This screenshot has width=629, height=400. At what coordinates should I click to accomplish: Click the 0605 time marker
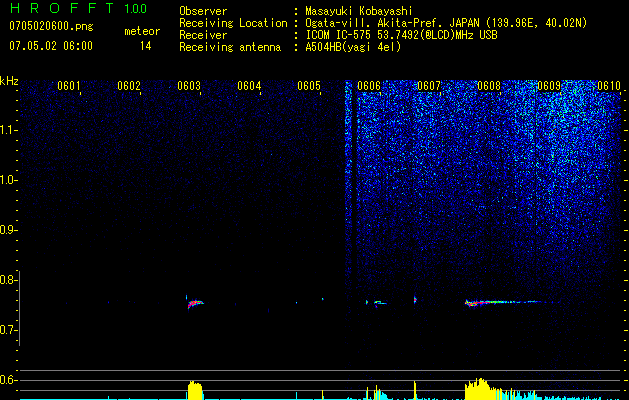(309, 86)
